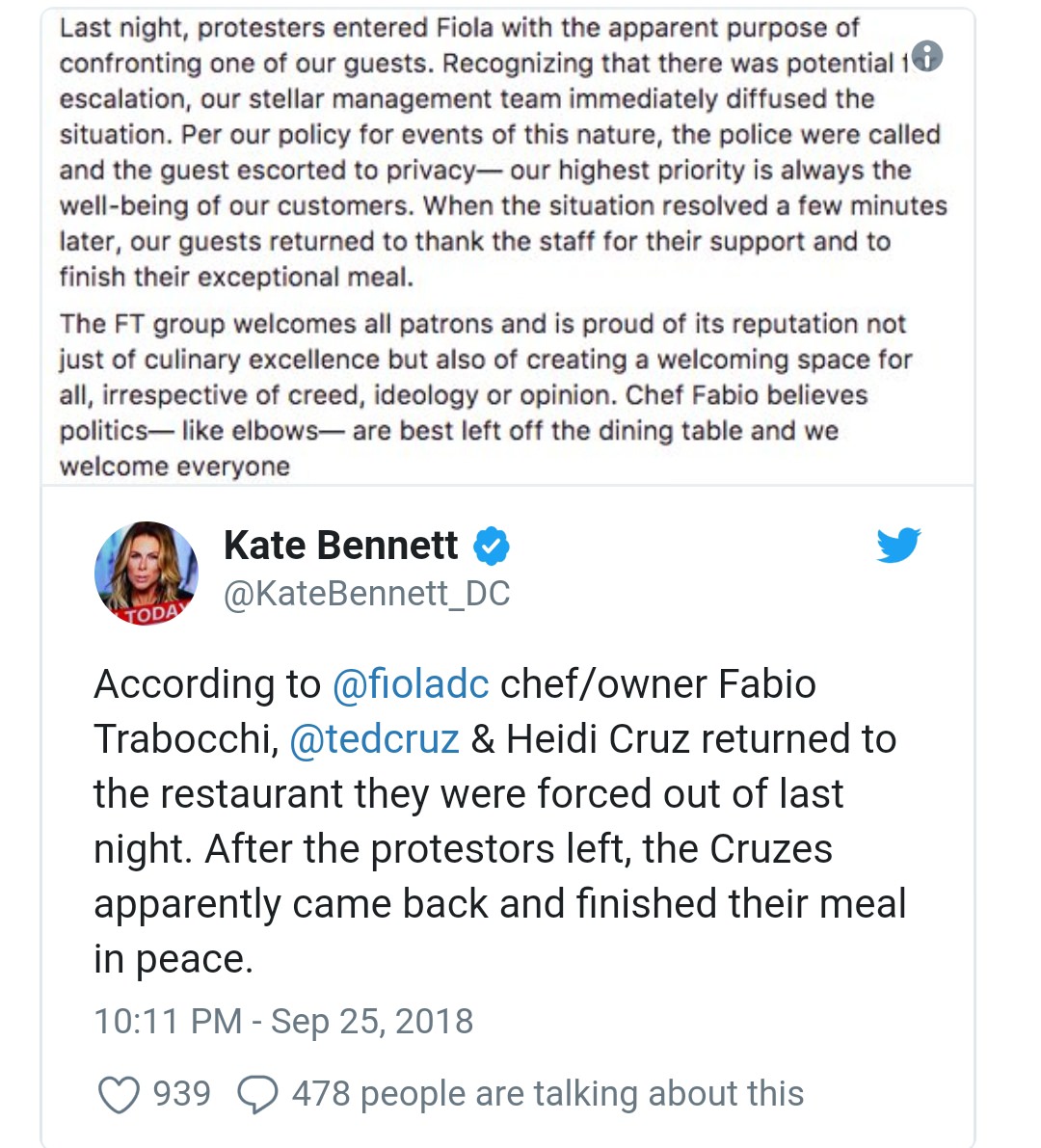Image resolution: width=1041 pixels, height=1148 pixels.
Task: Open the Fiola statement image
Action: point(507,247)
